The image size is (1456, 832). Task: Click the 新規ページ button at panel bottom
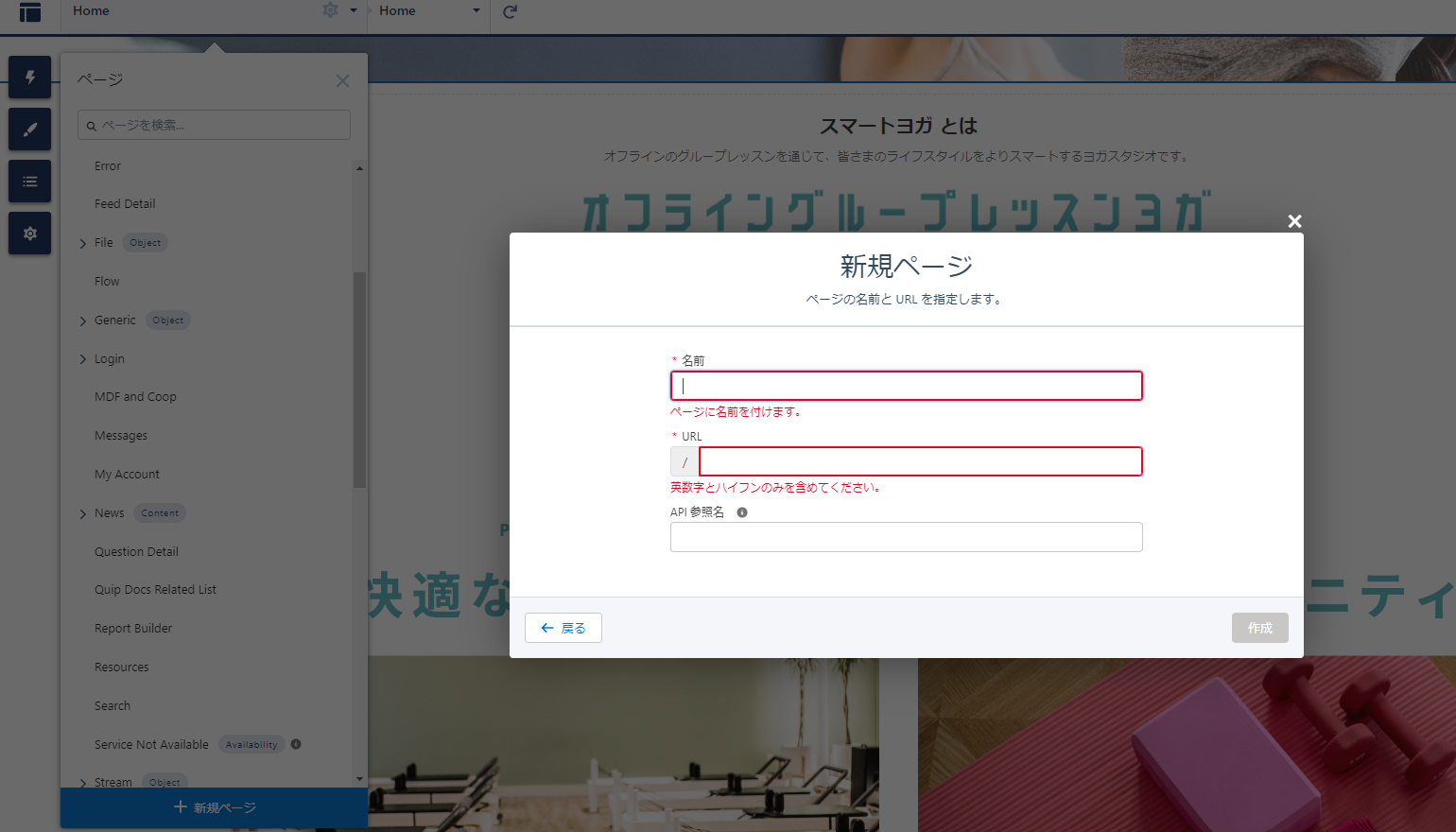point(215,807)
